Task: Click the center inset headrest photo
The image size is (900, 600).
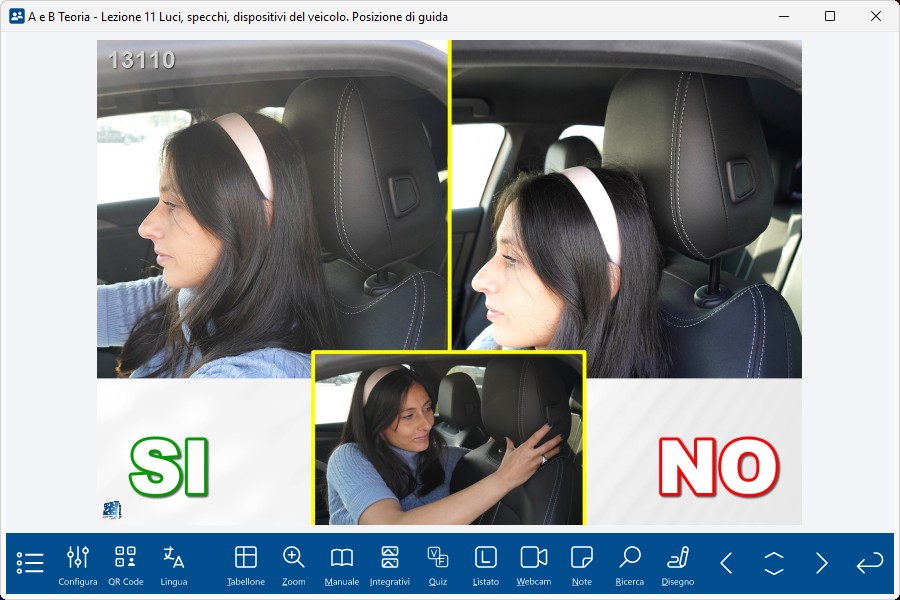Action: (x=449, y=438)
